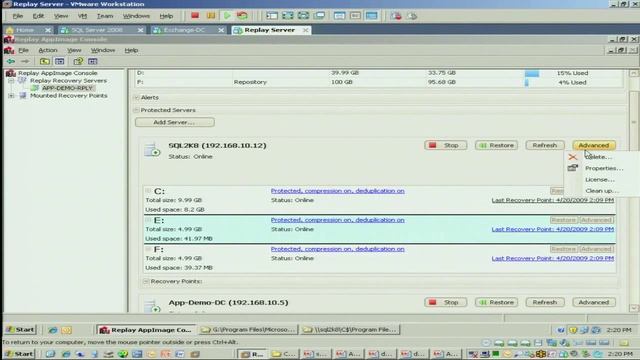Image resolution: width=640 pixels, height=360 pixels.
Task: Click the forward arrow in the console toolbar
Action: coord(25,61)
